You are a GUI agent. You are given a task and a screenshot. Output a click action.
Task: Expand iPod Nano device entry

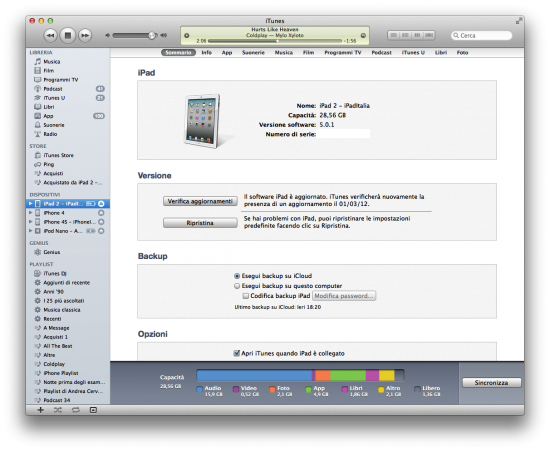click(31, 231)
